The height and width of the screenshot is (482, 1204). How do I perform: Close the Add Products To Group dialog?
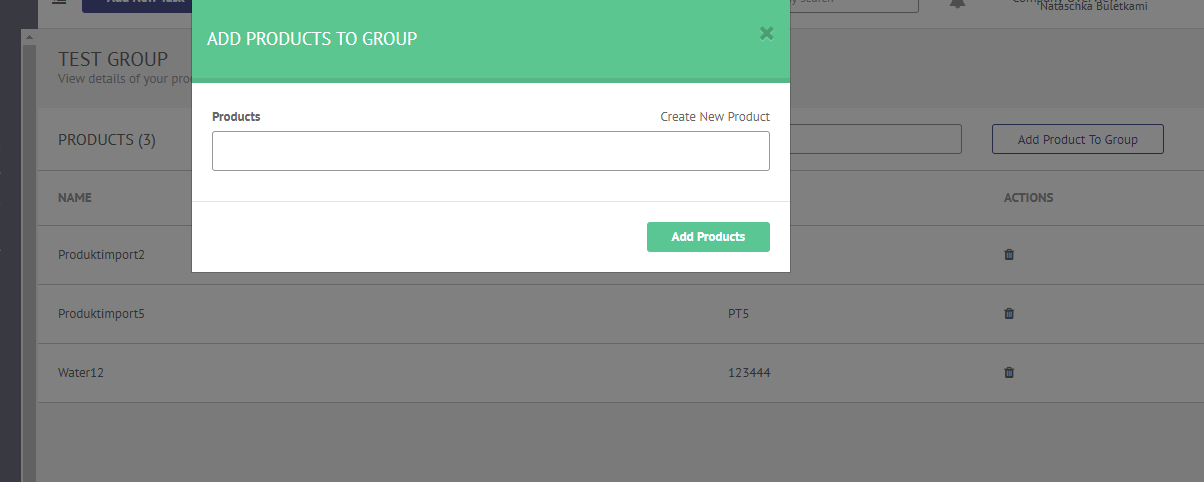(x=766, y=33)
